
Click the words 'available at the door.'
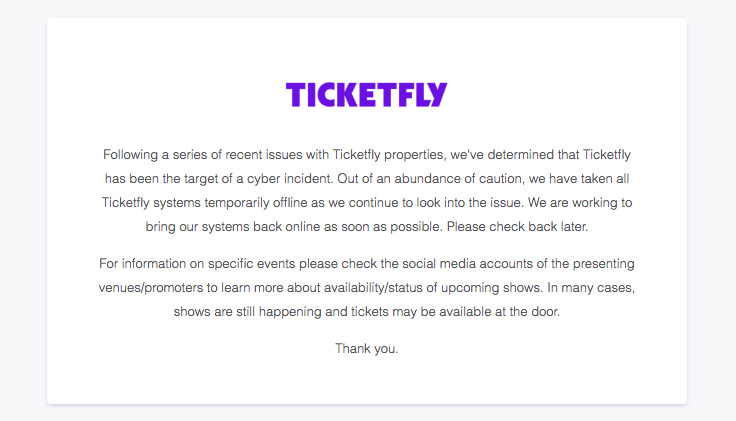tap(499, 312)
